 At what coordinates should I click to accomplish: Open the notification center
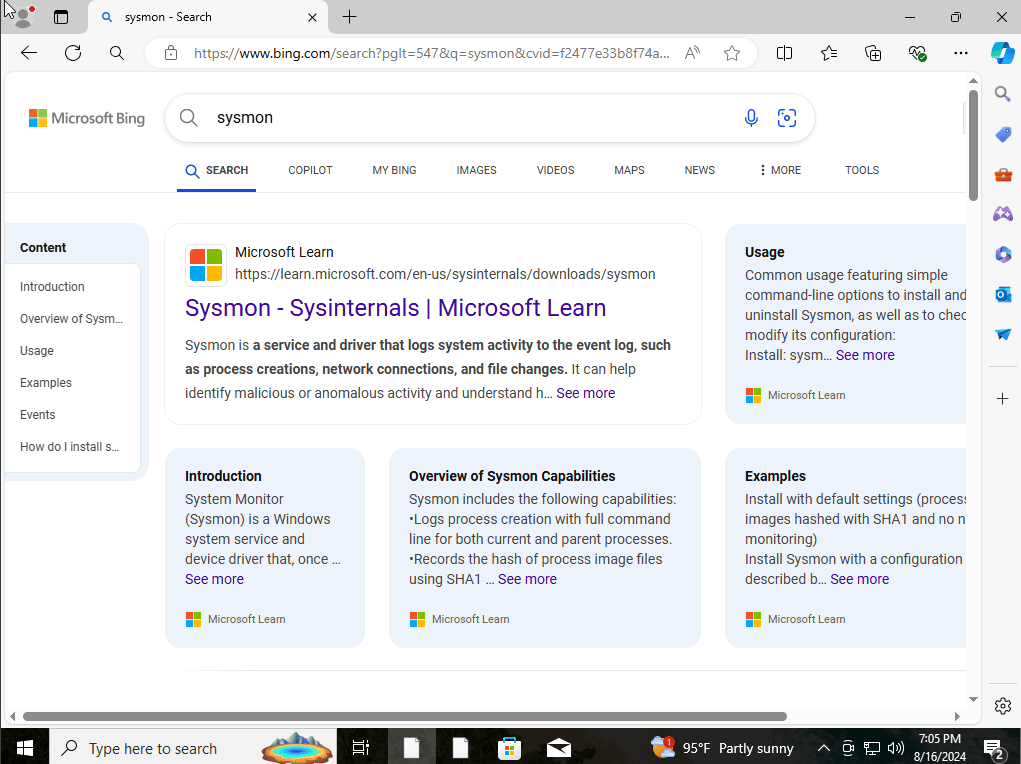(x=994, y=748)
